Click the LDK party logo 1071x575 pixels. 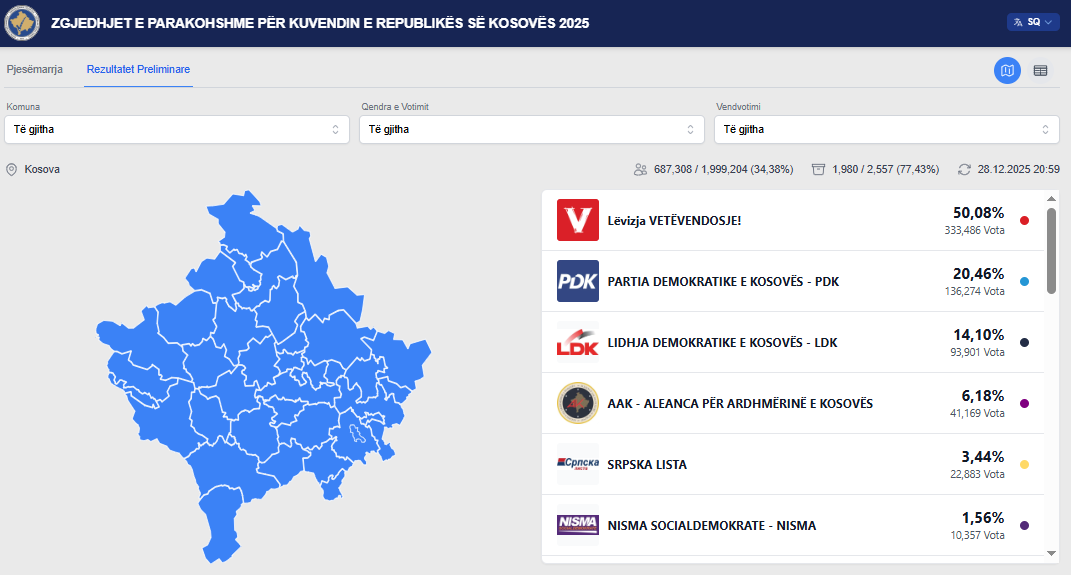577,342
